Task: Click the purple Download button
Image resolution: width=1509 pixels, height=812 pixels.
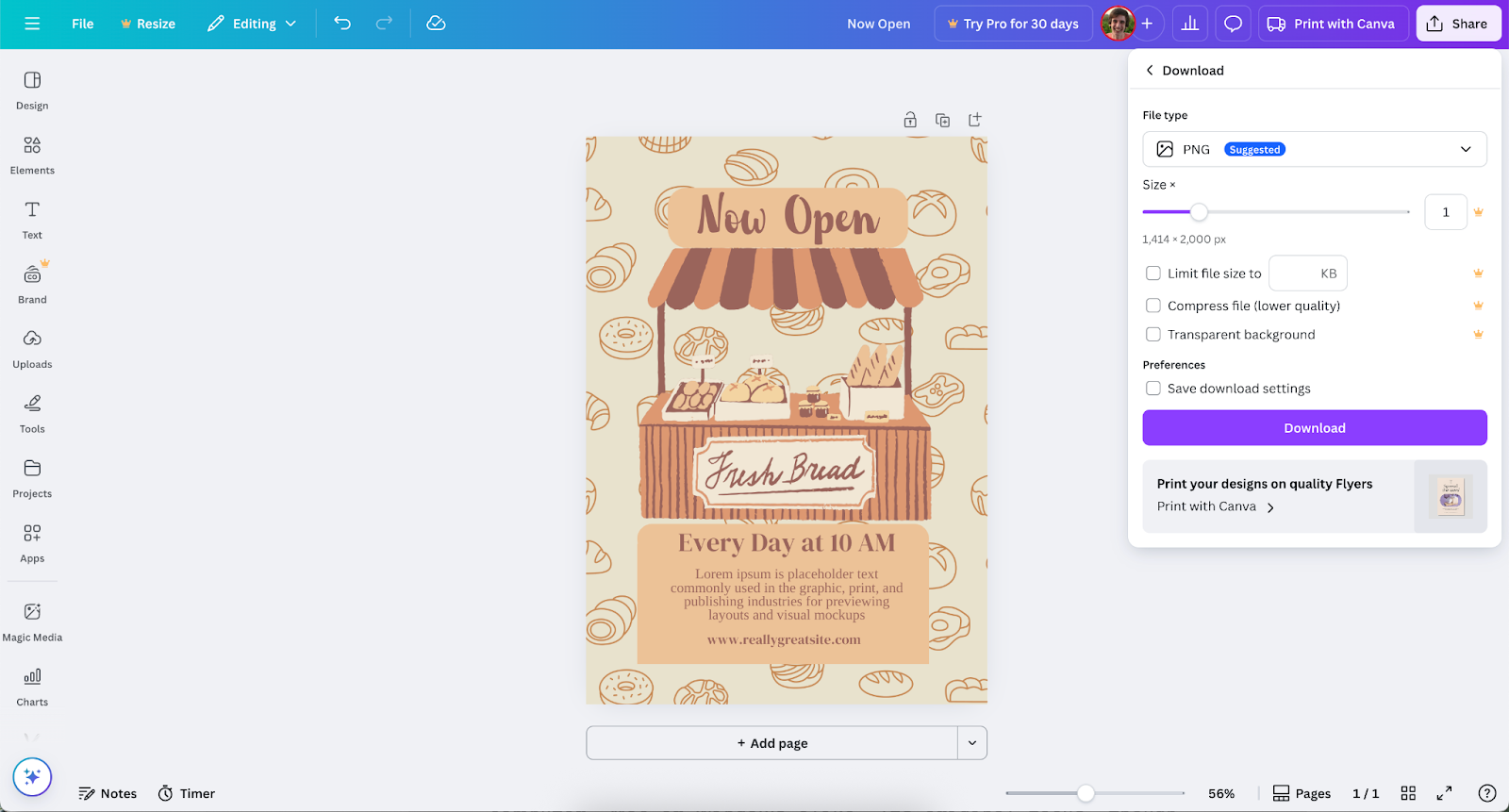Action: pyautogui.click(x=1314, y=428)
